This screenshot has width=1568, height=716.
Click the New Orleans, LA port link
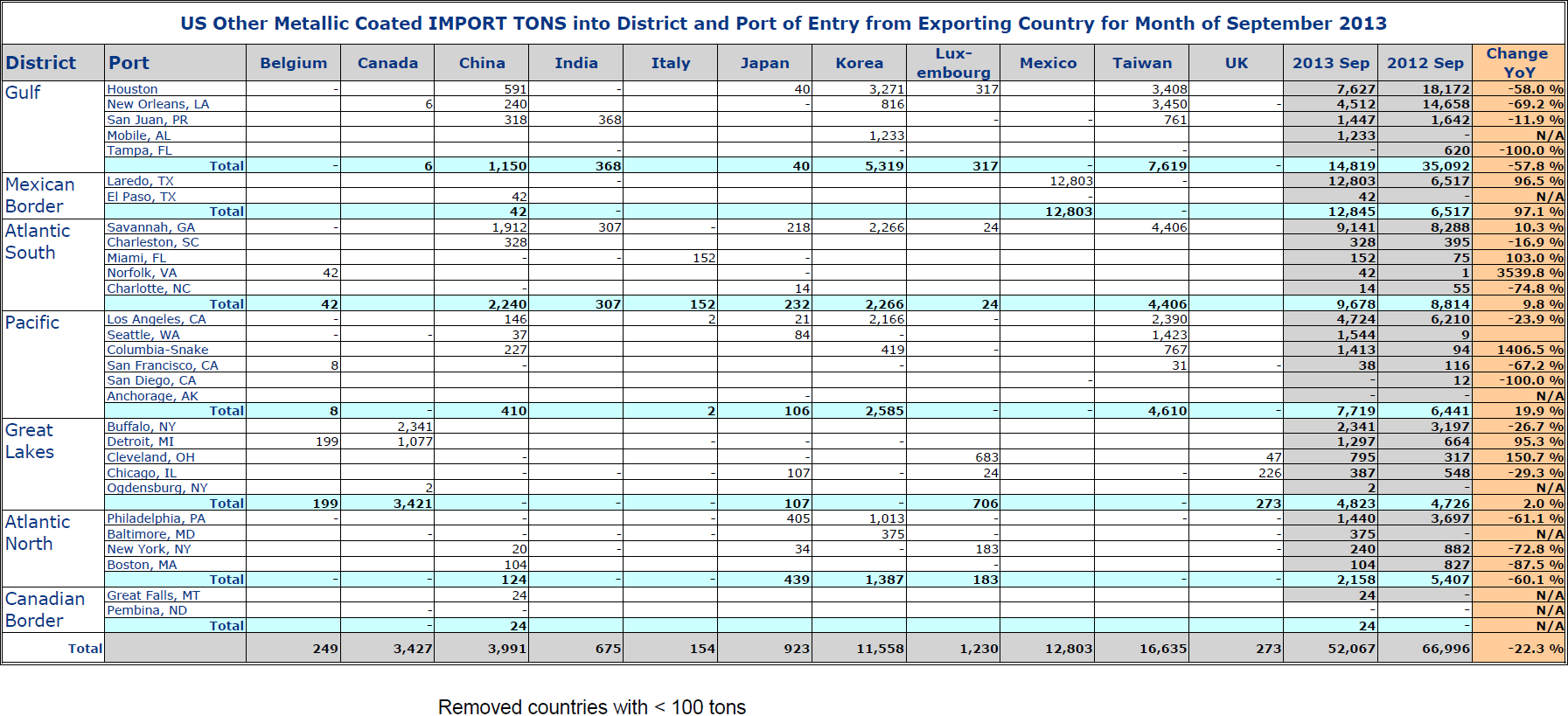click(x=157, y=104)
